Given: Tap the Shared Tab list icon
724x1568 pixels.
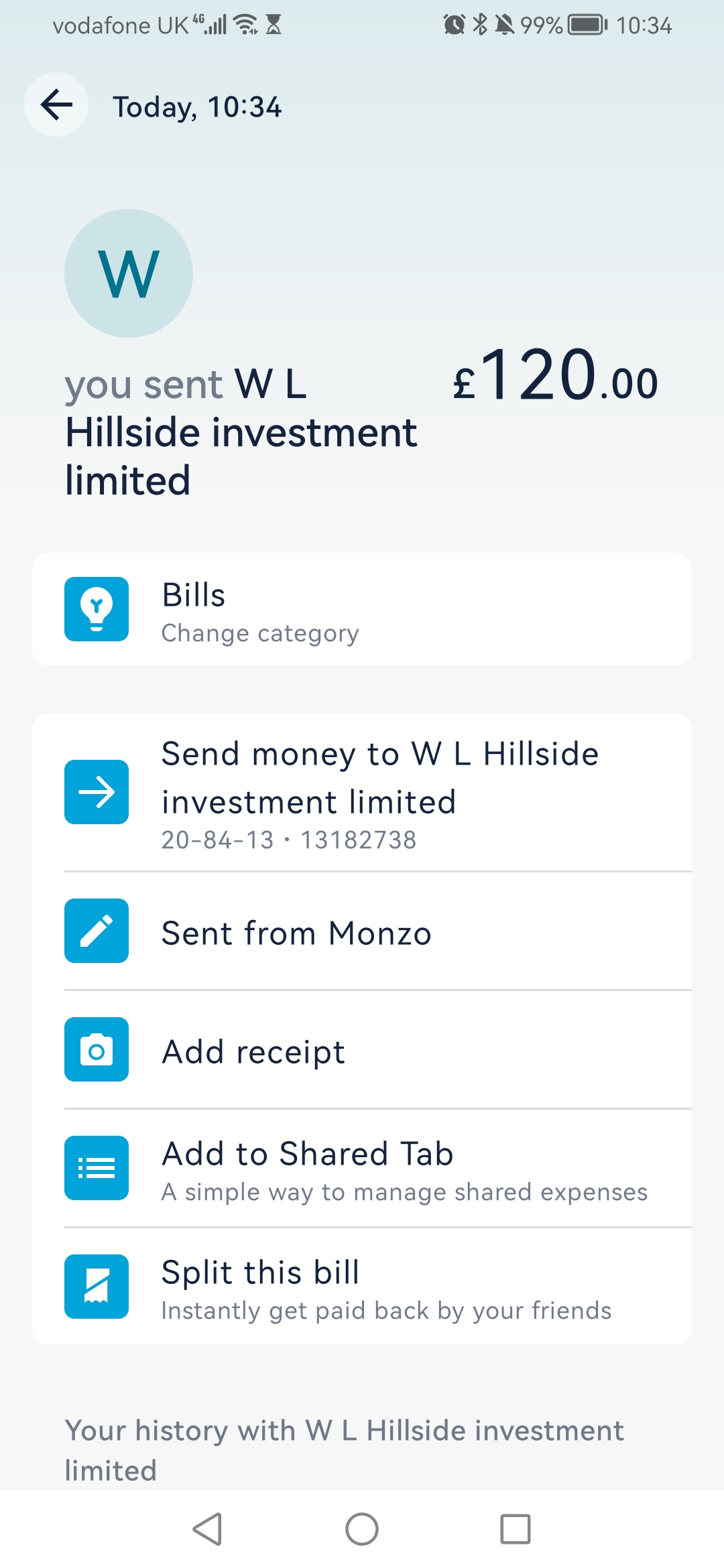Looking at the screenshot, I should (97, 1168).
